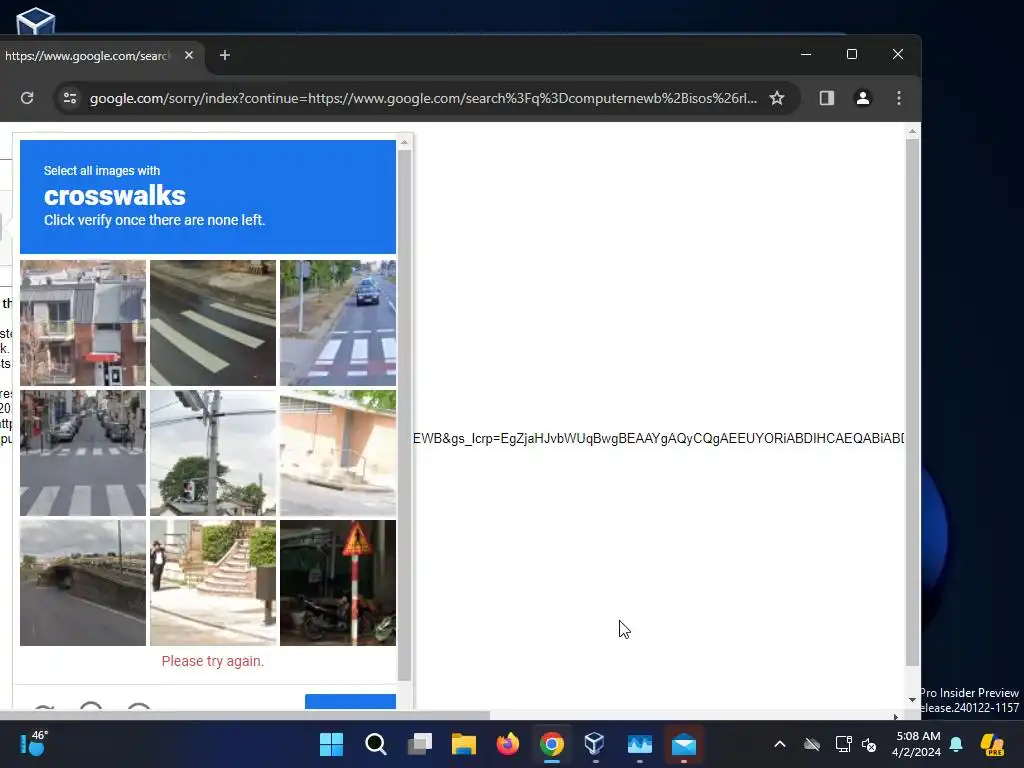Click the horizontal scrollbar right arrow
This screenshot has height=768, width=1024.
pyautogui.click(x=895, y=716)
